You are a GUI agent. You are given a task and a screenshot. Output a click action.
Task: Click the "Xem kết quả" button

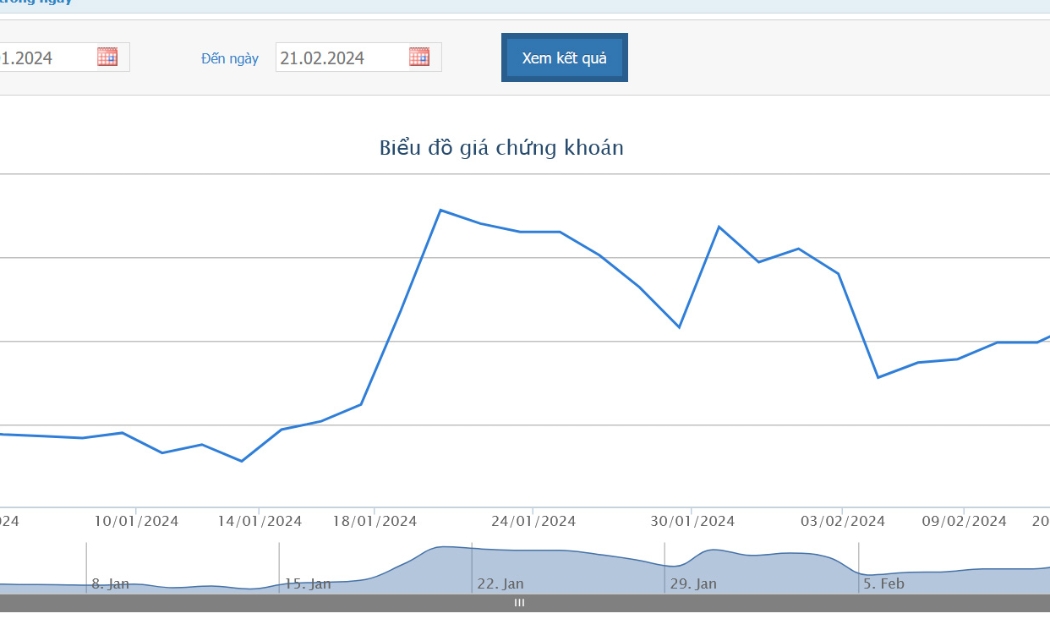pyautogui.click(x=565, y=58)
